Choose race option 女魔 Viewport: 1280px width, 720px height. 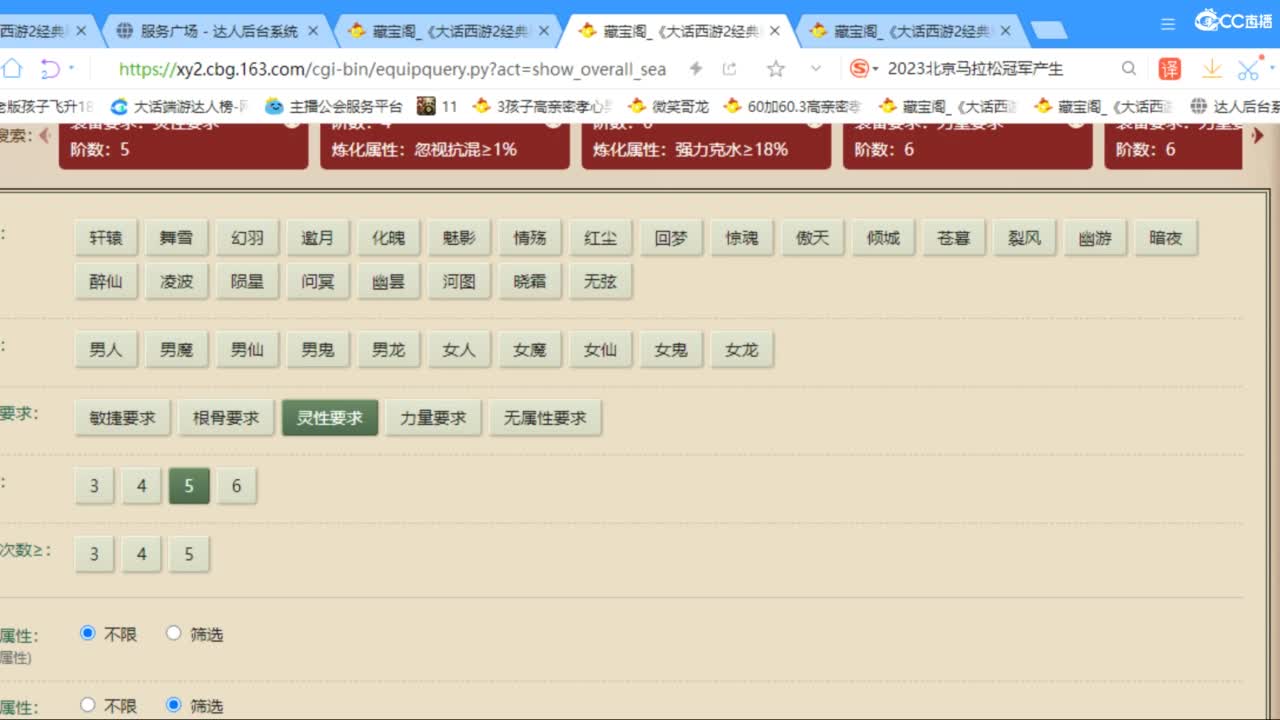coord(530,350)
